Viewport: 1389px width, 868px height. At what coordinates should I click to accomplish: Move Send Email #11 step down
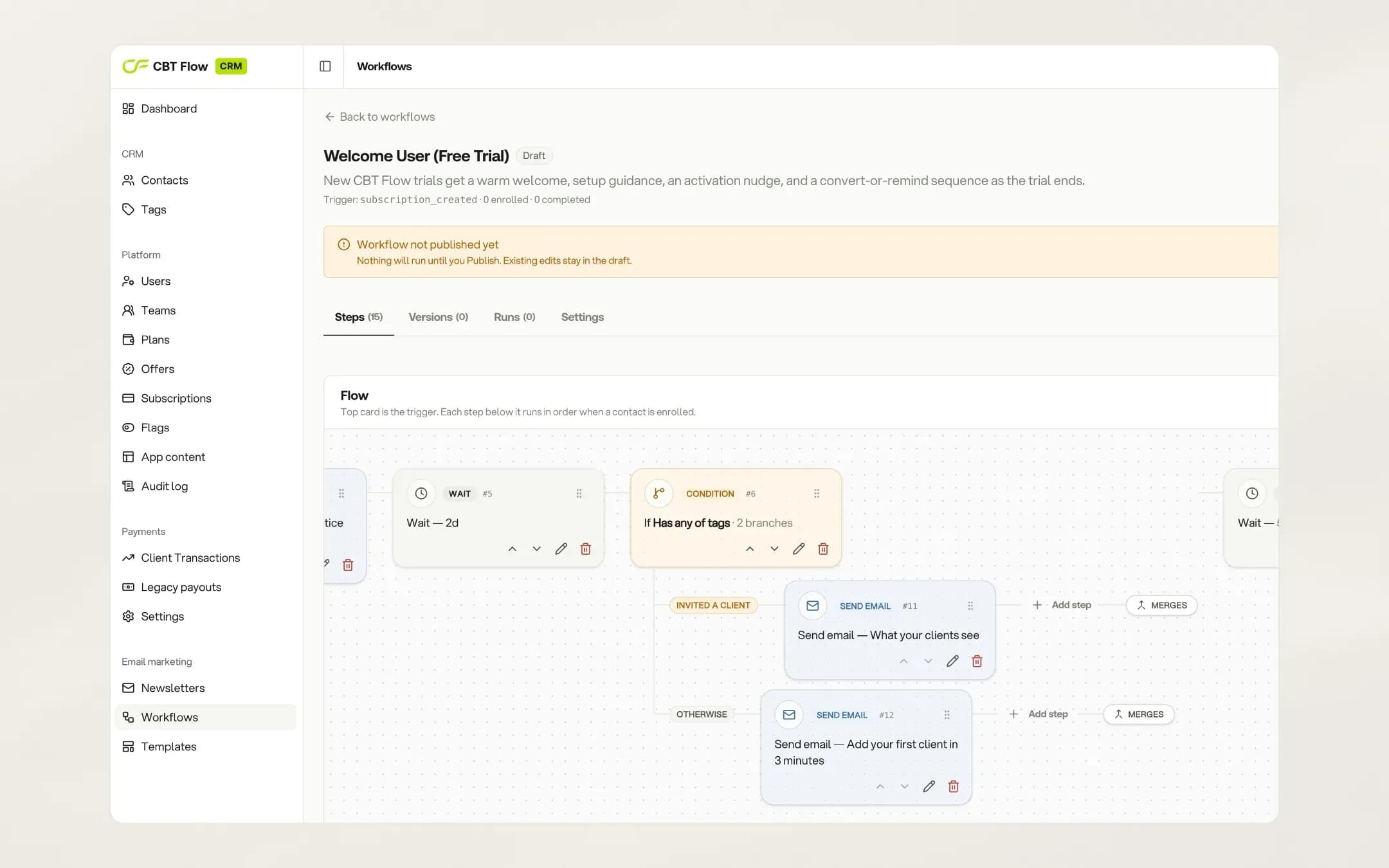[x=928, y=661]
